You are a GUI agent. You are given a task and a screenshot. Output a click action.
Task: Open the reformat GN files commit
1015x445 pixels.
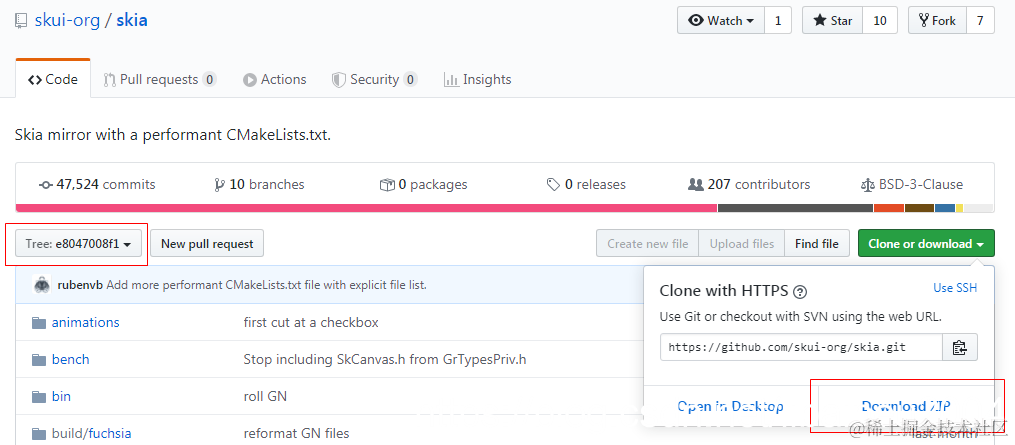[296, 433]
